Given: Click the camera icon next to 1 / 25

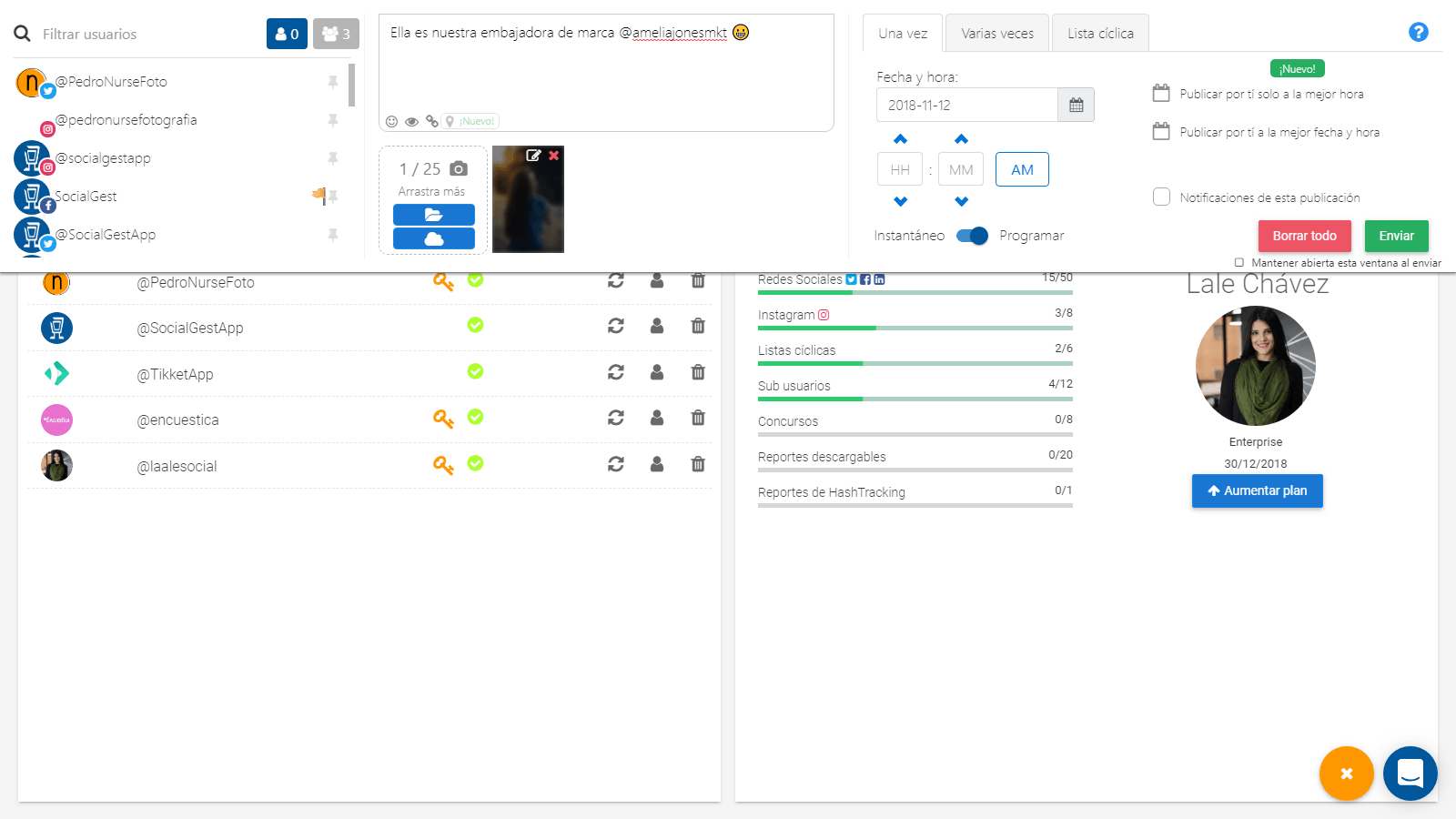Looking at the screenshot, I should (459, 169).
